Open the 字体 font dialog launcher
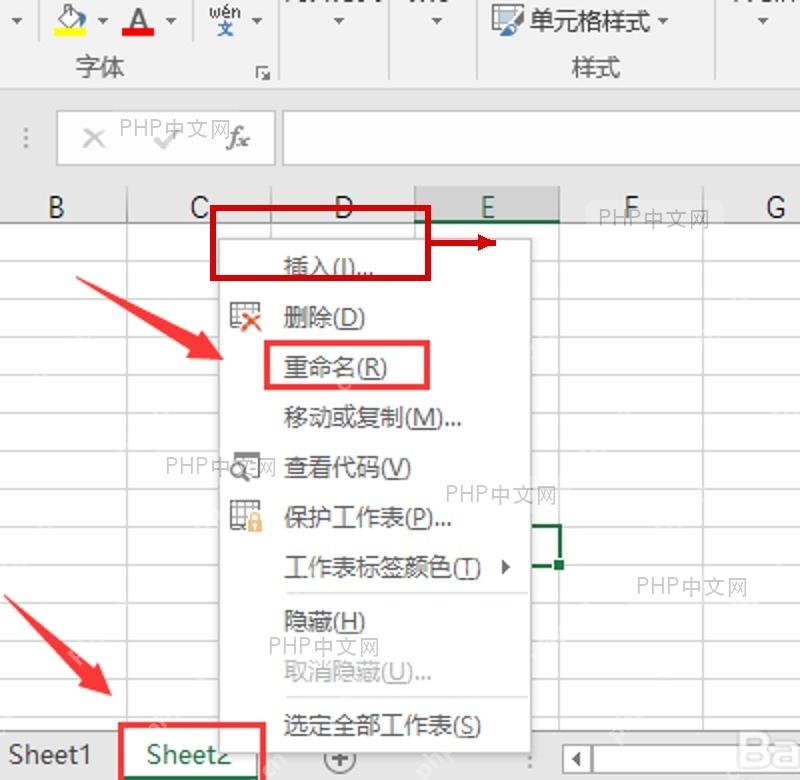Screen dimensions: 800x780 263,73
